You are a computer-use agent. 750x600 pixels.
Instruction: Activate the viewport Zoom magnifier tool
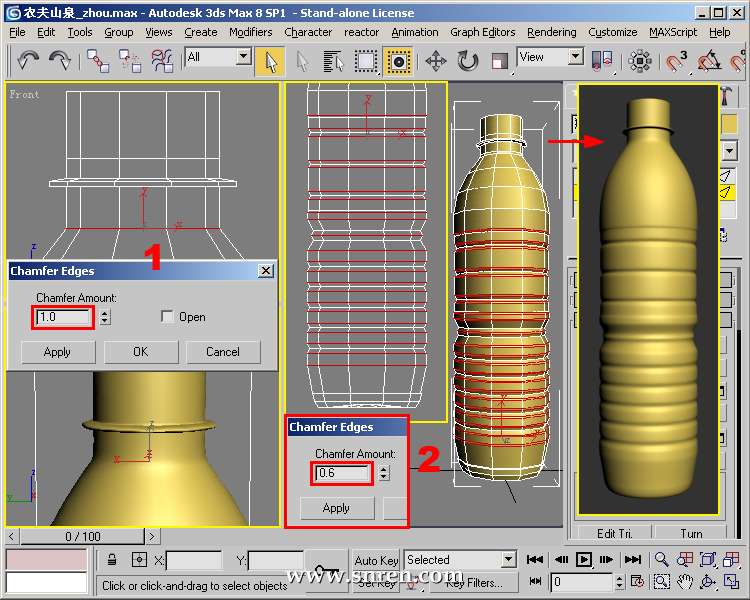coord(661,560)
